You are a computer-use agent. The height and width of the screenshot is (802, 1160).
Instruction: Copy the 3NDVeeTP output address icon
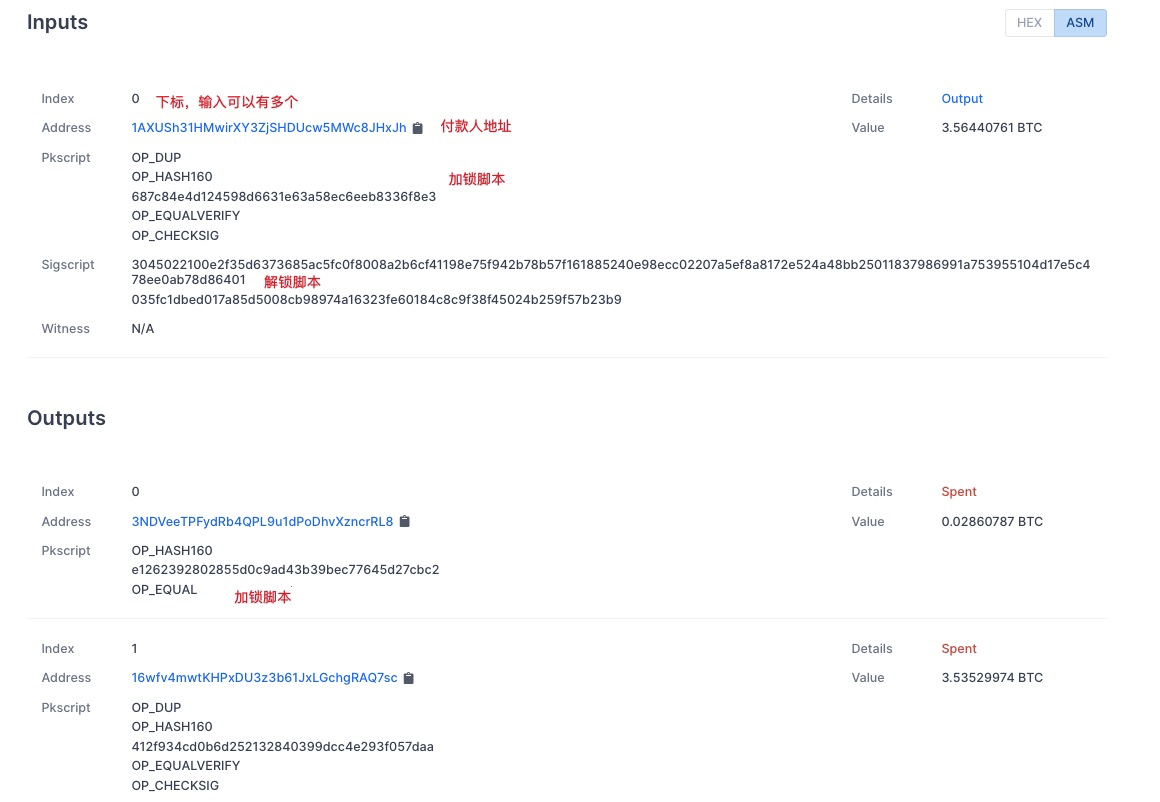(405, 522)
